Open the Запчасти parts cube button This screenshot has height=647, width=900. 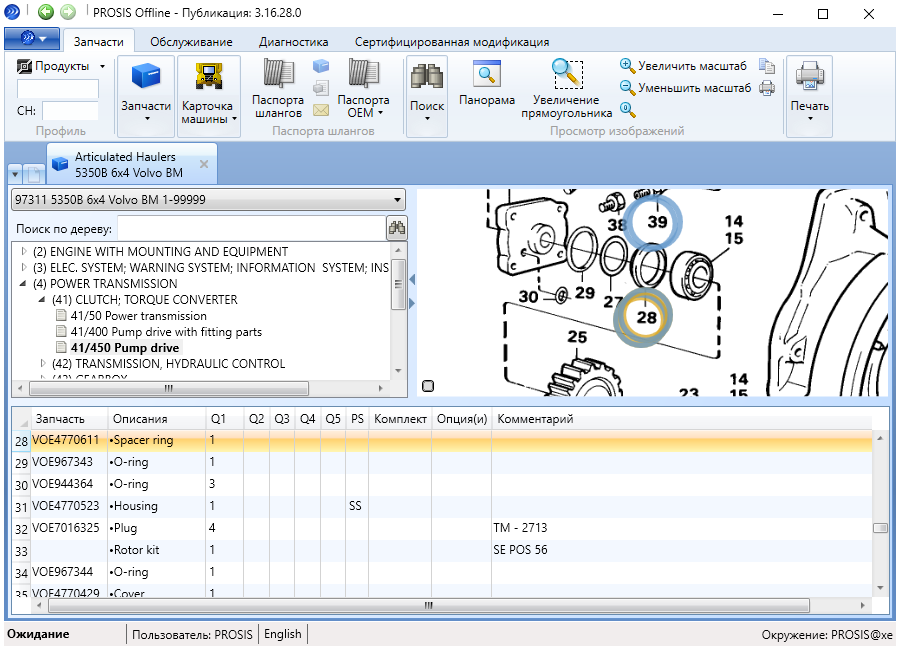146,95
